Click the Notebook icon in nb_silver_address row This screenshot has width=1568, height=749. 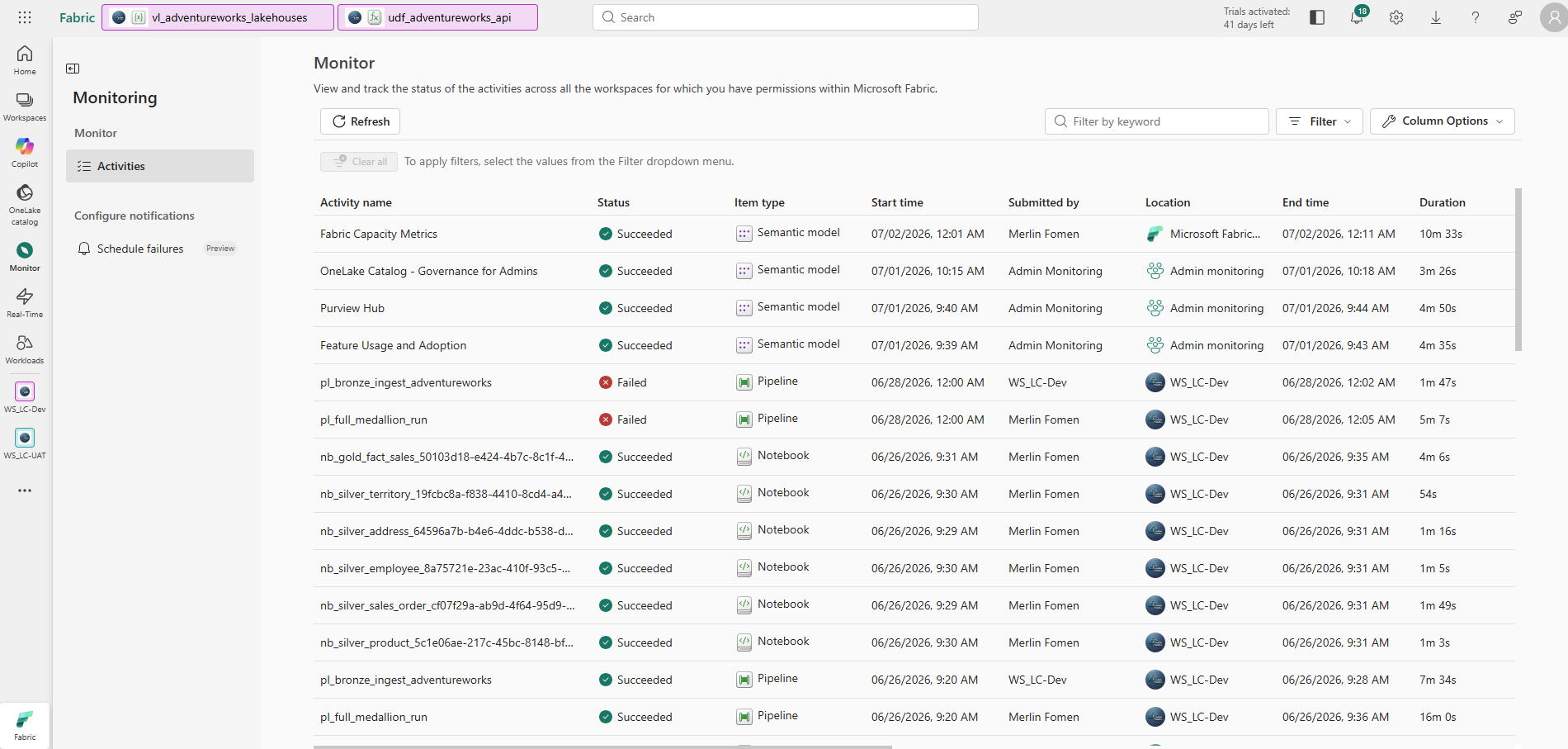click(744, 531)
